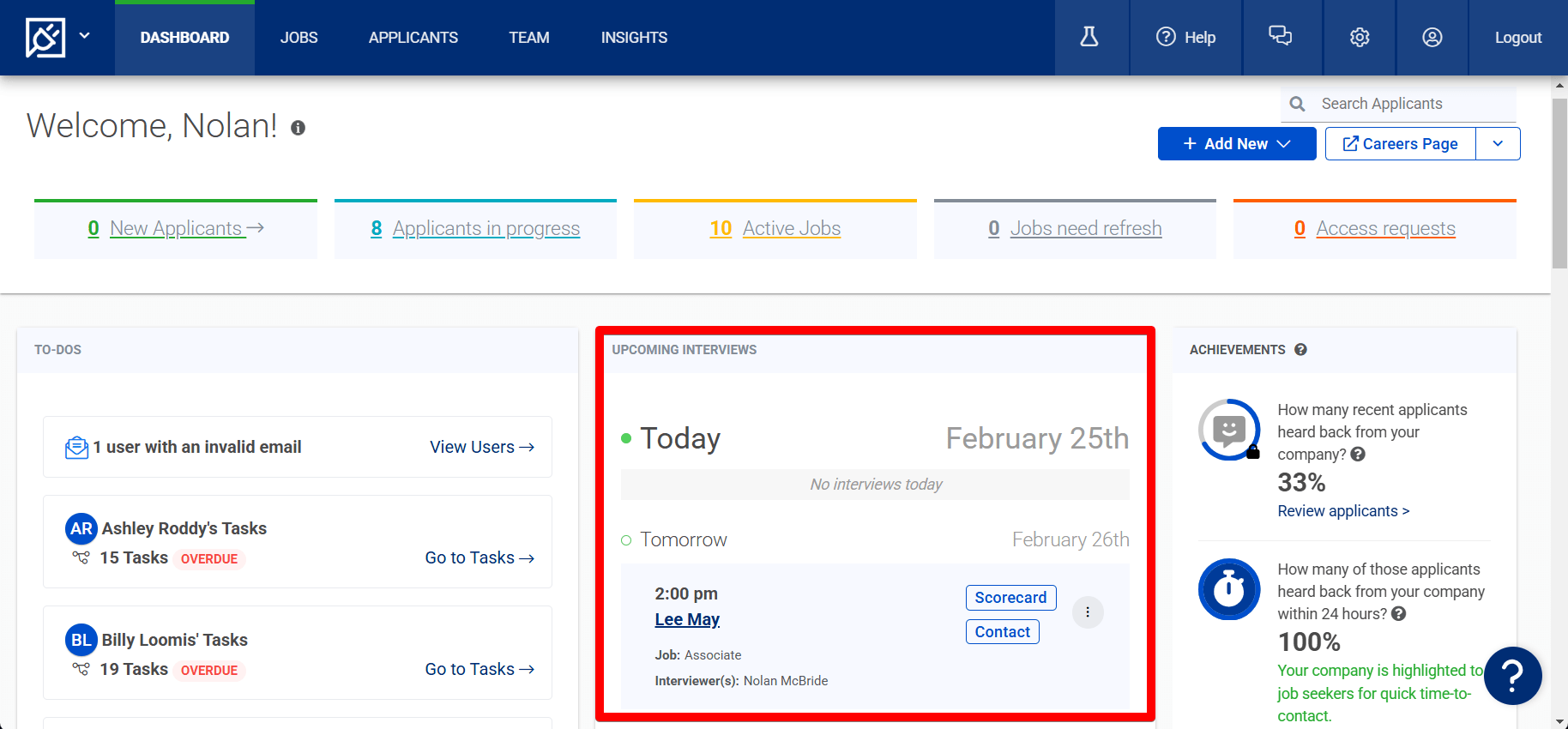Image resolution: width=1568 pixels, height=729 pixels.
Task: Click Contact for Lee May
Action: pos(1002,632)
